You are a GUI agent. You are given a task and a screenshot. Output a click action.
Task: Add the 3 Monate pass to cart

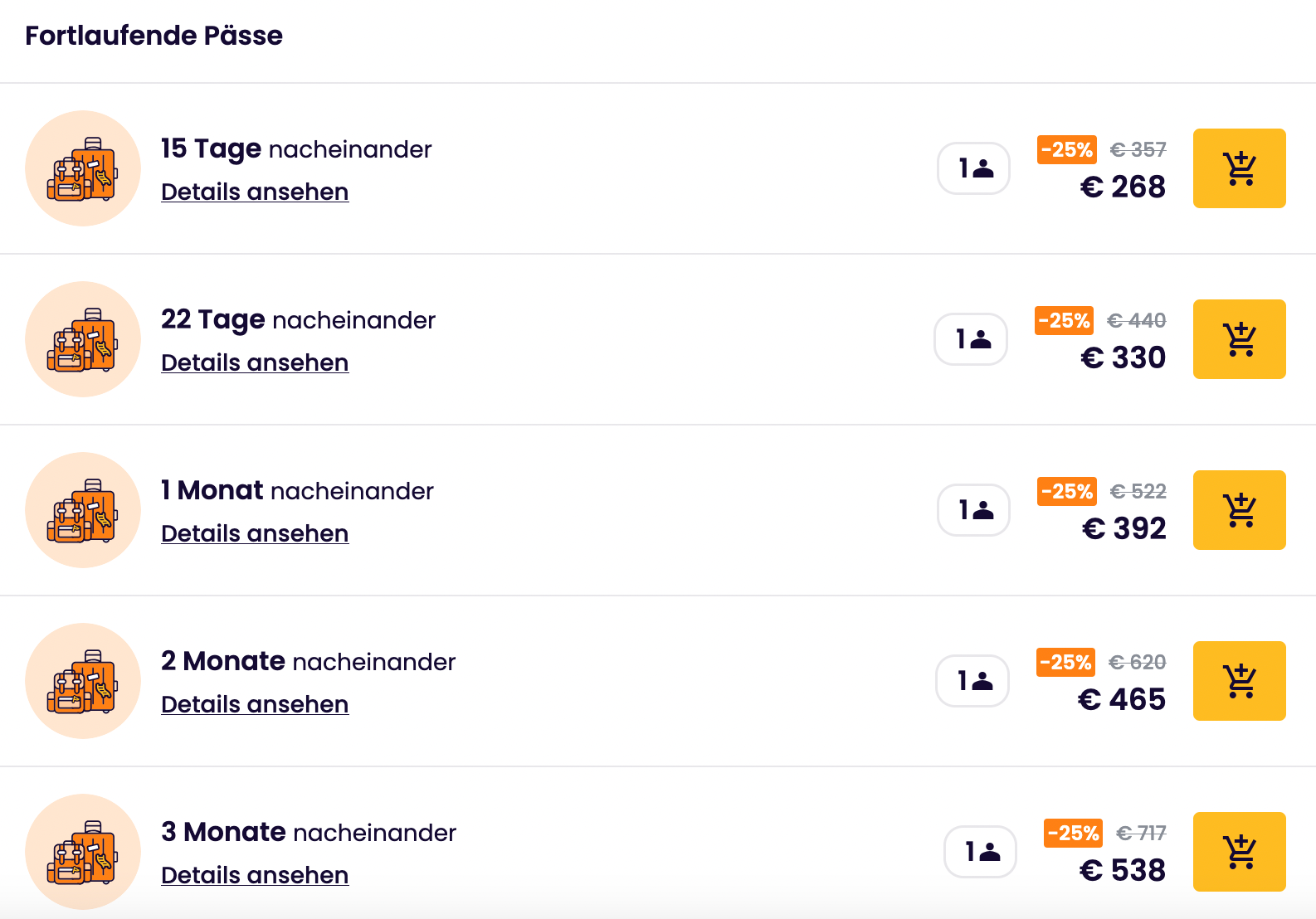(x=1239, y=852)
